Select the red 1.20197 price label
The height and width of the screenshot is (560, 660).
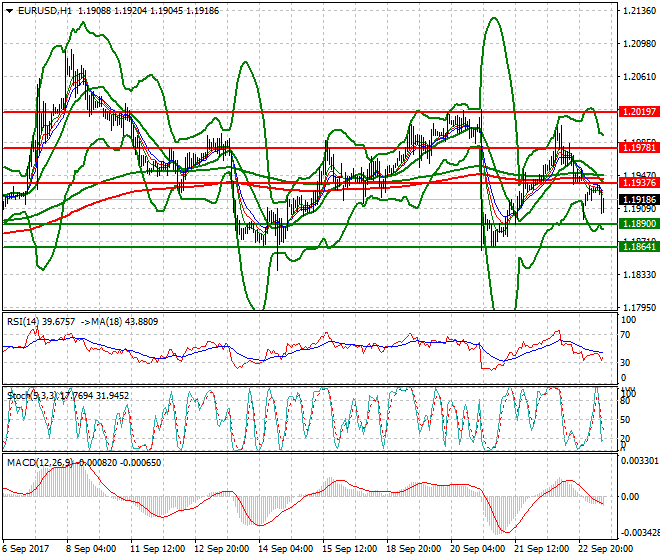pos(638,112)
